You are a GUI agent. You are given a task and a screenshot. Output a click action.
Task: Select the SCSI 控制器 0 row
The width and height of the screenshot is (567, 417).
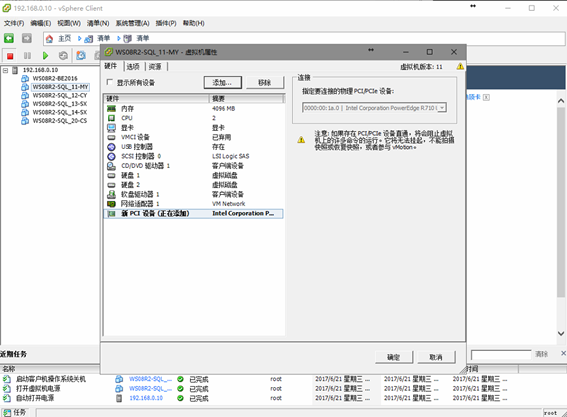point(193,156)
